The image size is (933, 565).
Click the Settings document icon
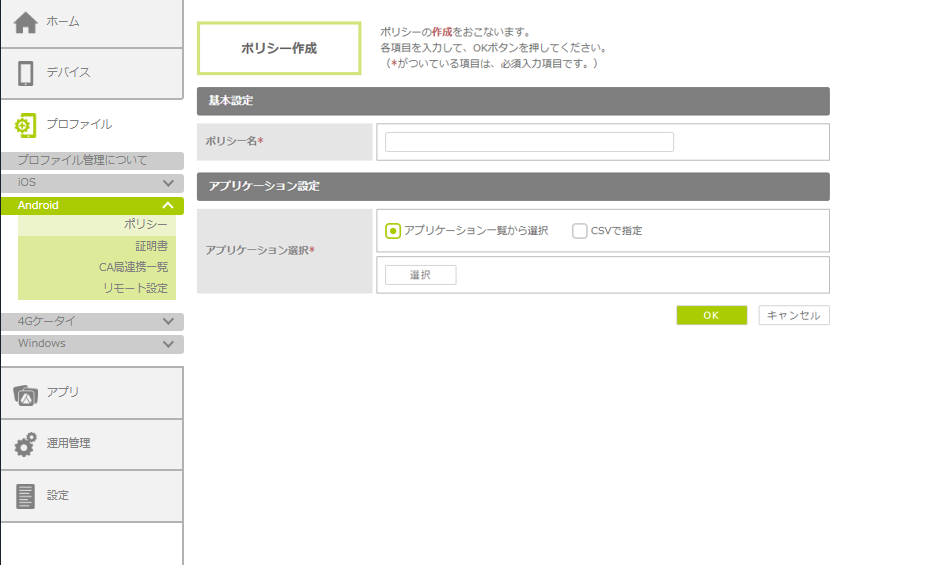point(26,496)
